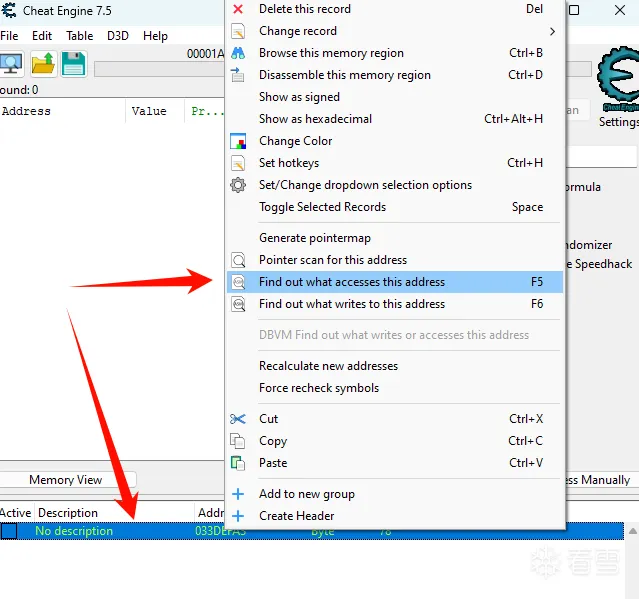The image size is (639, 599).
Task: Click the Value column header
Action: pos(149,111)
